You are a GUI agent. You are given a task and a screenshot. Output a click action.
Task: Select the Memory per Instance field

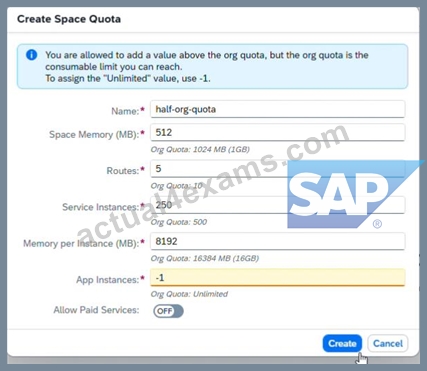(278, 241)
